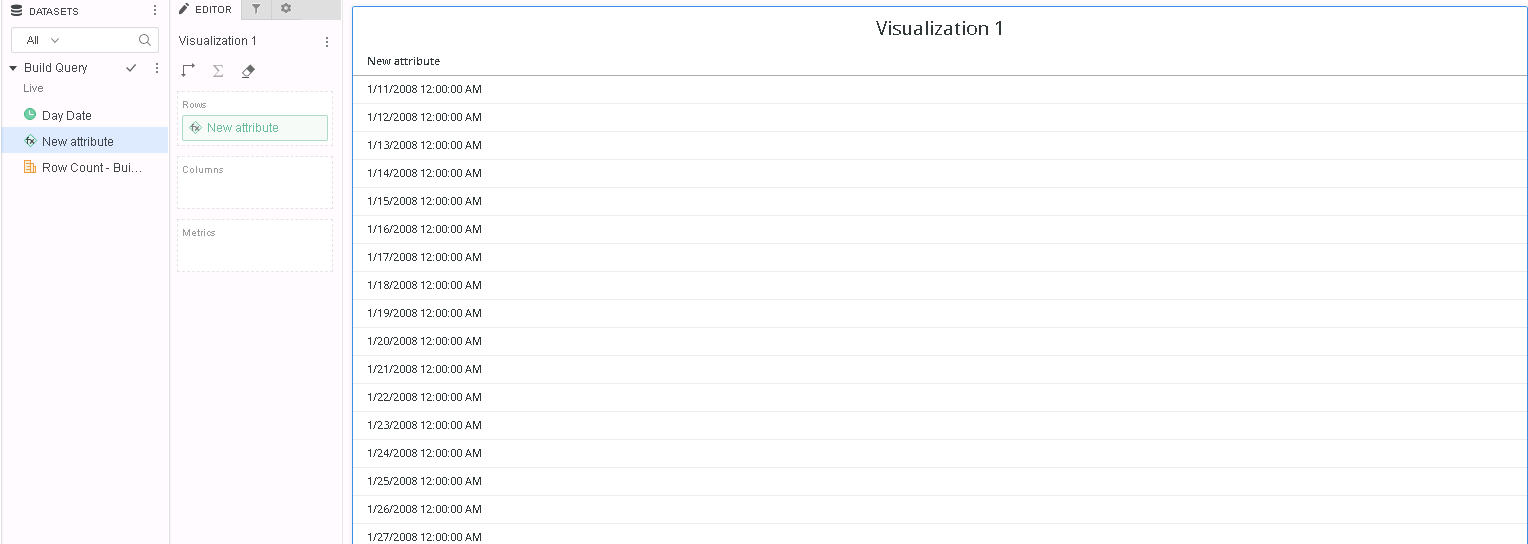The width and height of the screenshot is (1528, 544).
Task: Click the eraser clear icon
Action: 248,71
